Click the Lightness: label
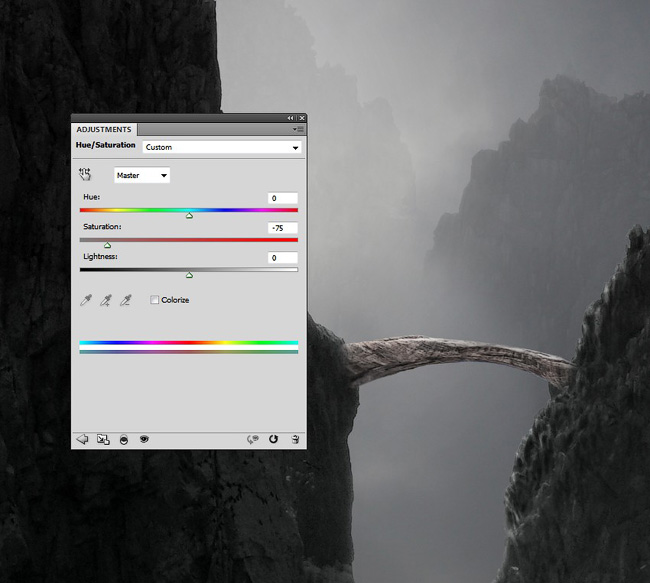The height and width of the screenshot is (583, 650). coord(100,257)
